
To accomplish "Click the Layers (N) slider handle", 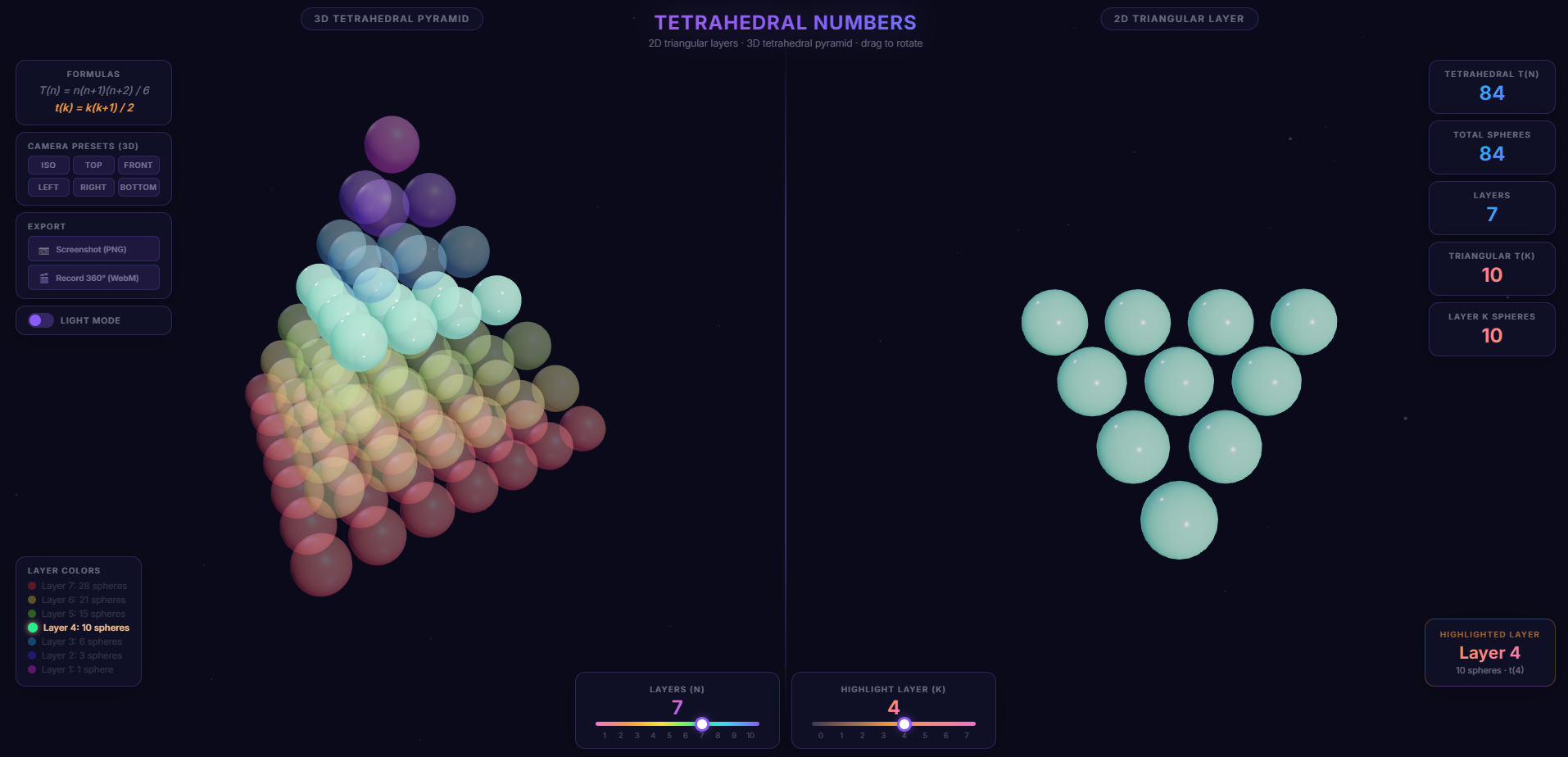I will click(702, 724).
